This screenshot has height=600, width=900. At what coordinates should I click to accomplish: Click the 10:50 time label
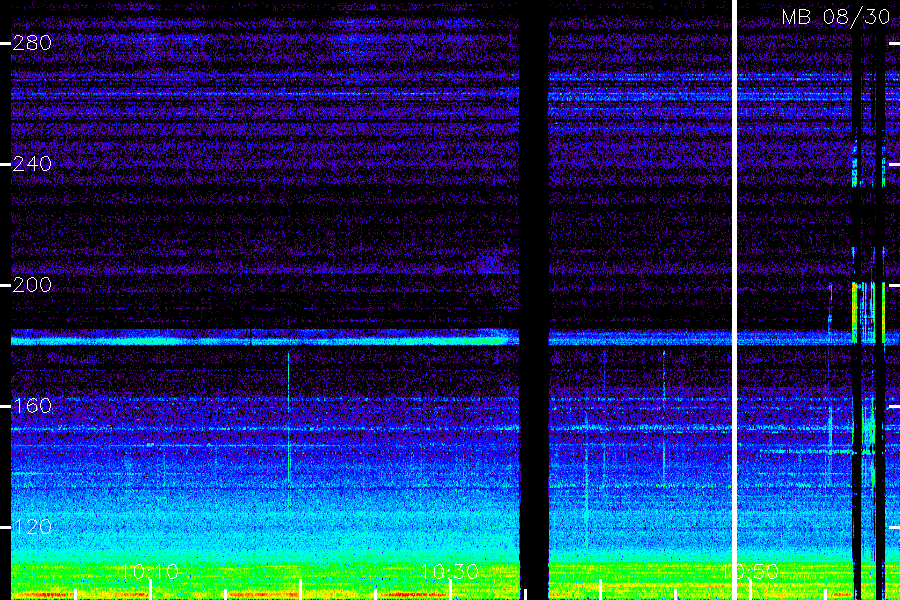pos(750,572)
